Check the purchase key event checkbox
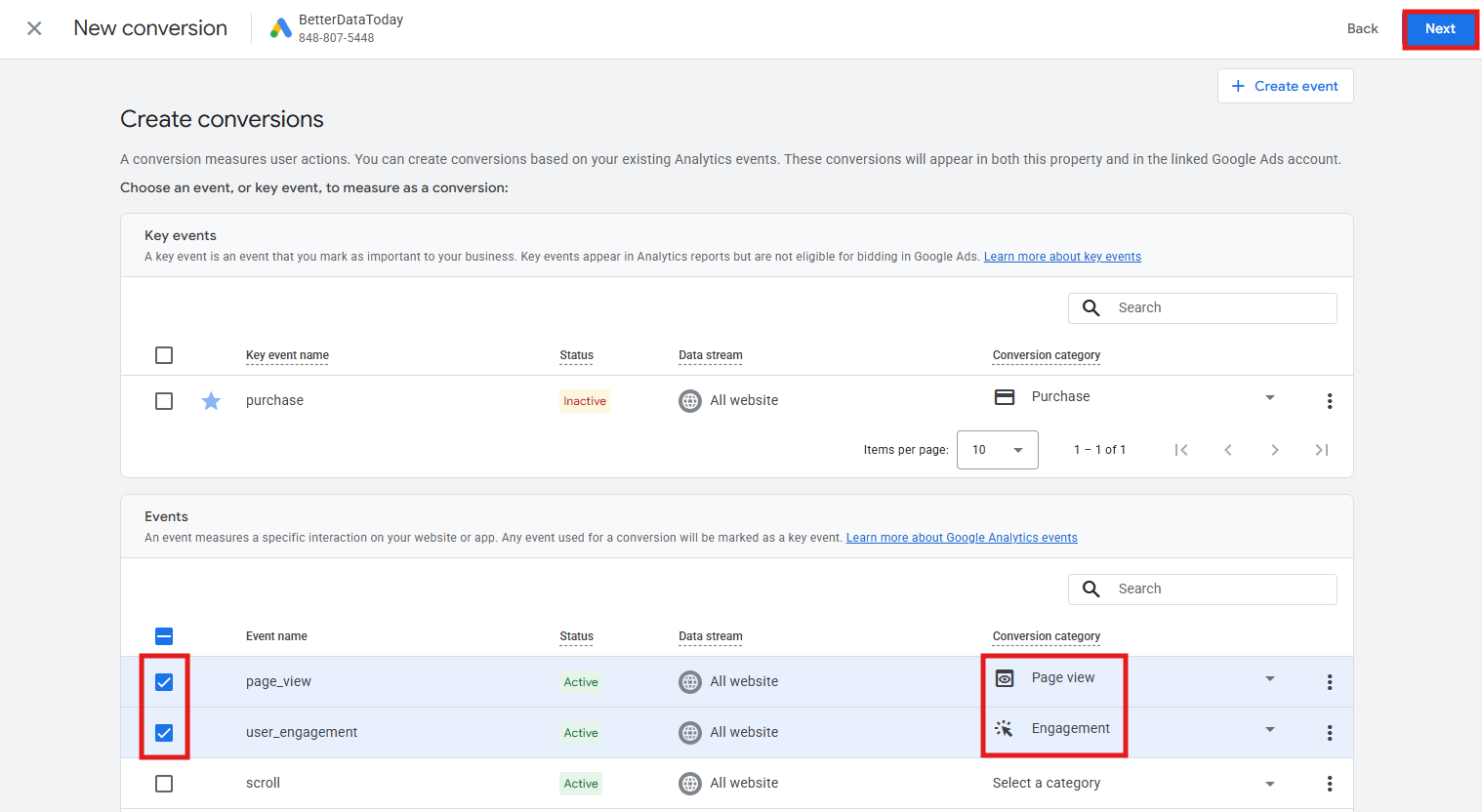 click(x=164, y=401)
